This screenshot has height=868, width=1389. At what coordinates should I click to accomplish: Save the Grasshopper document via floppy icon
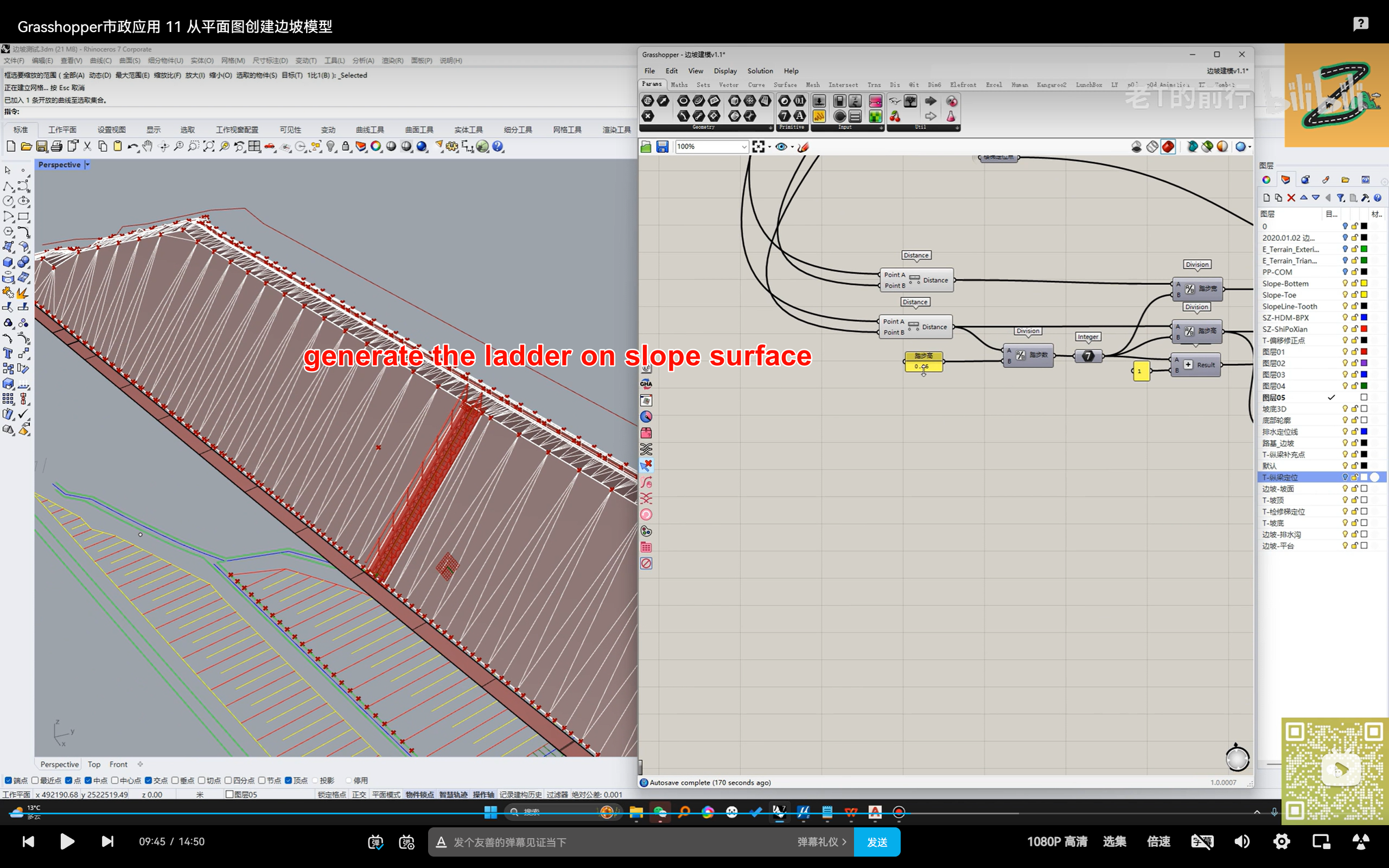(662, 147)
